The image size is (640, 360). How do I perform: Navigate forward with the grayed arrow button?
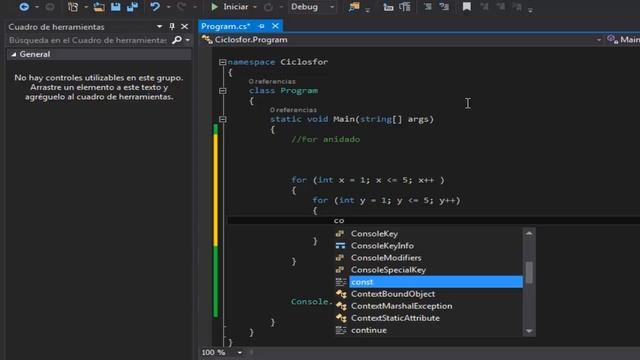50,7
